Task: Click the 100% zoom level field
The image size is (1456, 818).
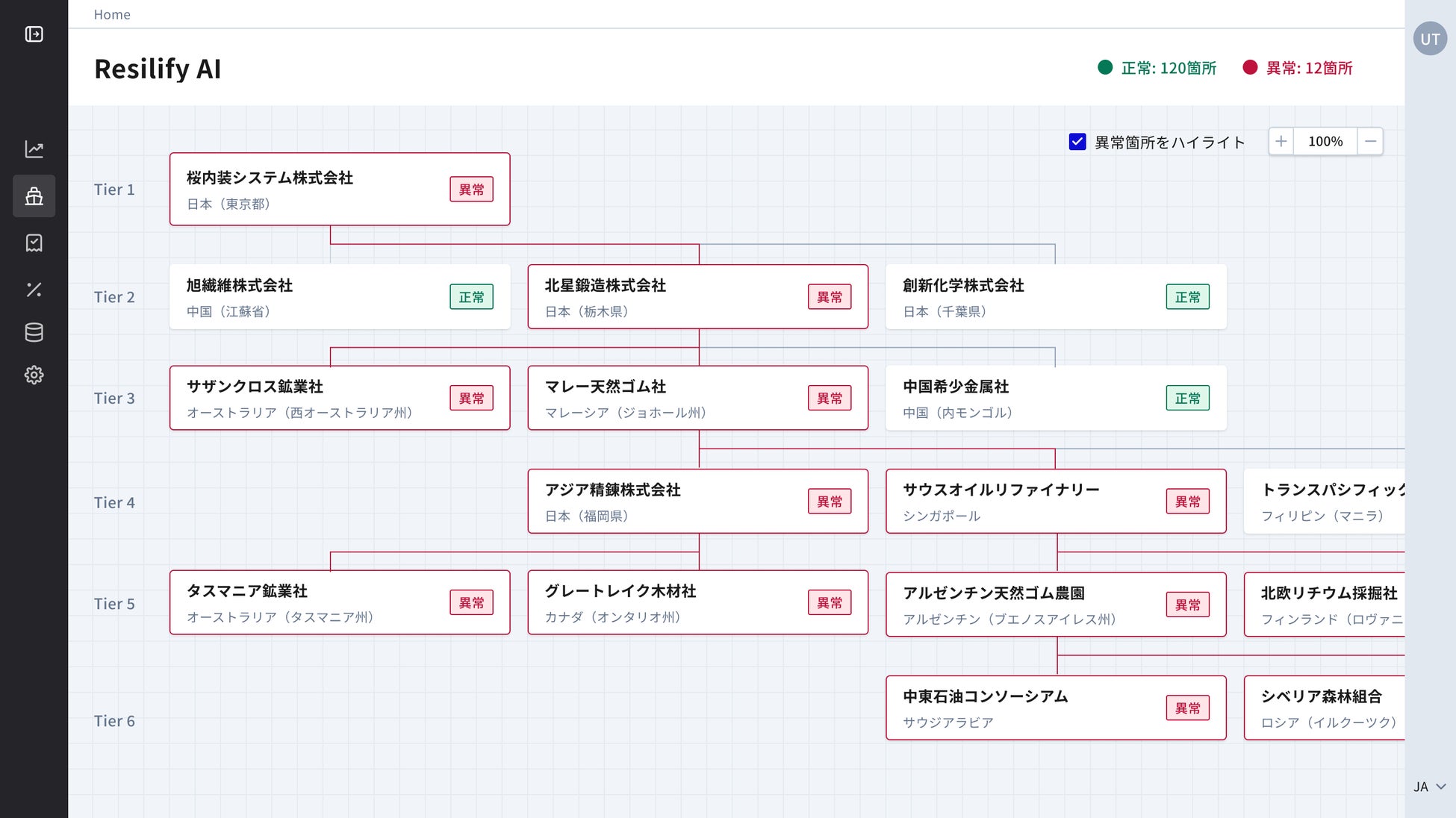Action: 1325,141
